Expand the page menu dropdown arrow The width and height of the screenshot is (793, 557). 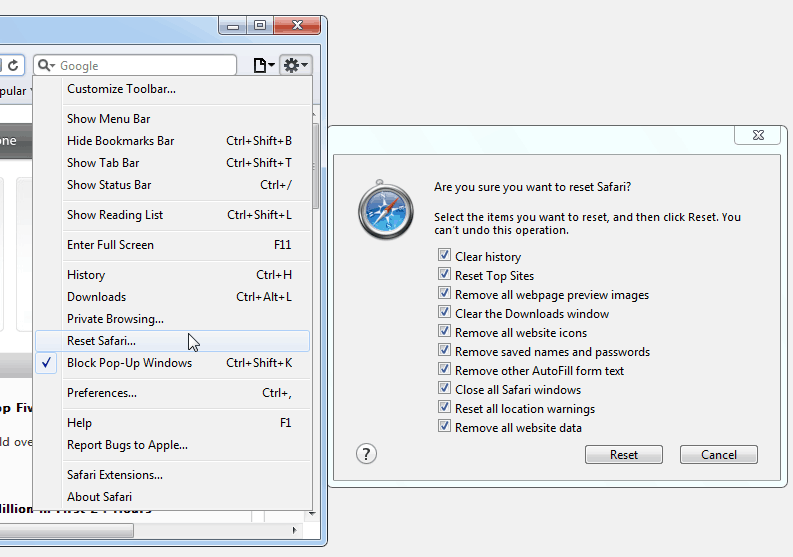[x=271, y=65]
